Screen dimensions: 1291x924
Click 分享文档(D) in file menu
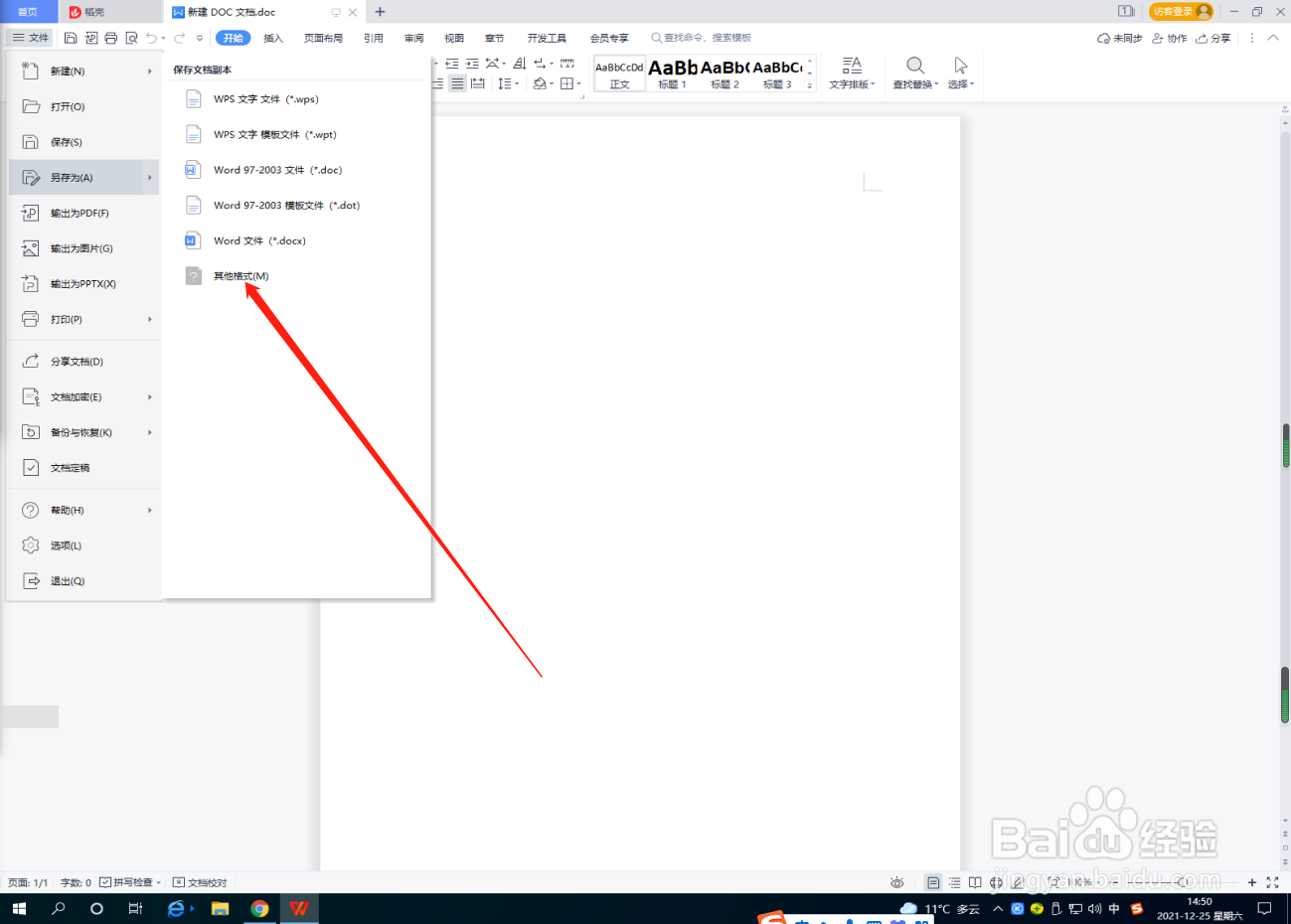[84, 362]
